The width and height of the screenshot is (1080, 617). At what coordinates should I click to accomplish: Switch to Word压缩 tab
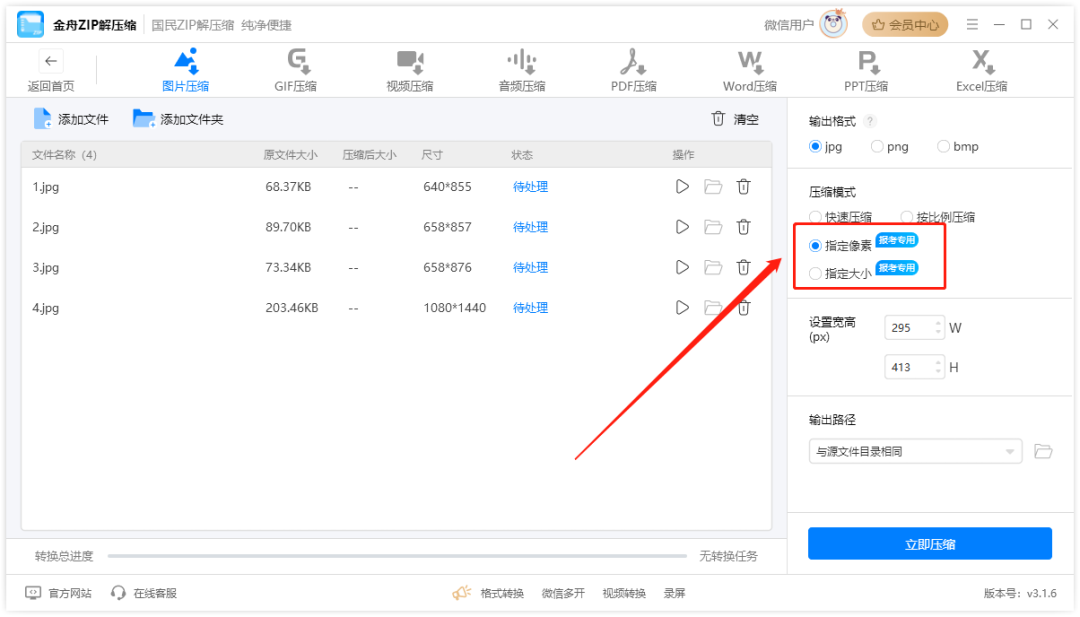[x=749, y=71]
